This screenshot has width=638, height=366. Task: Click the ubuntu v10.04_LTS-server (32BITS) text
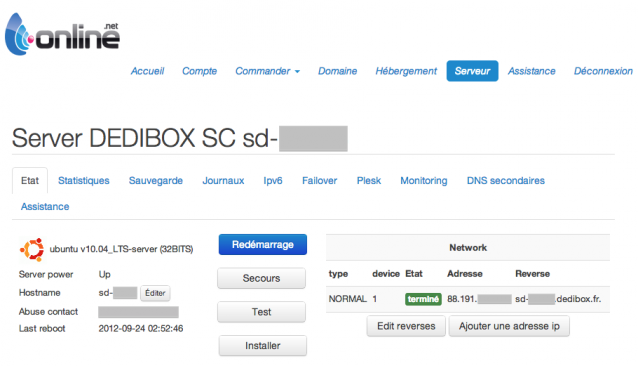[x=121, y=249]
